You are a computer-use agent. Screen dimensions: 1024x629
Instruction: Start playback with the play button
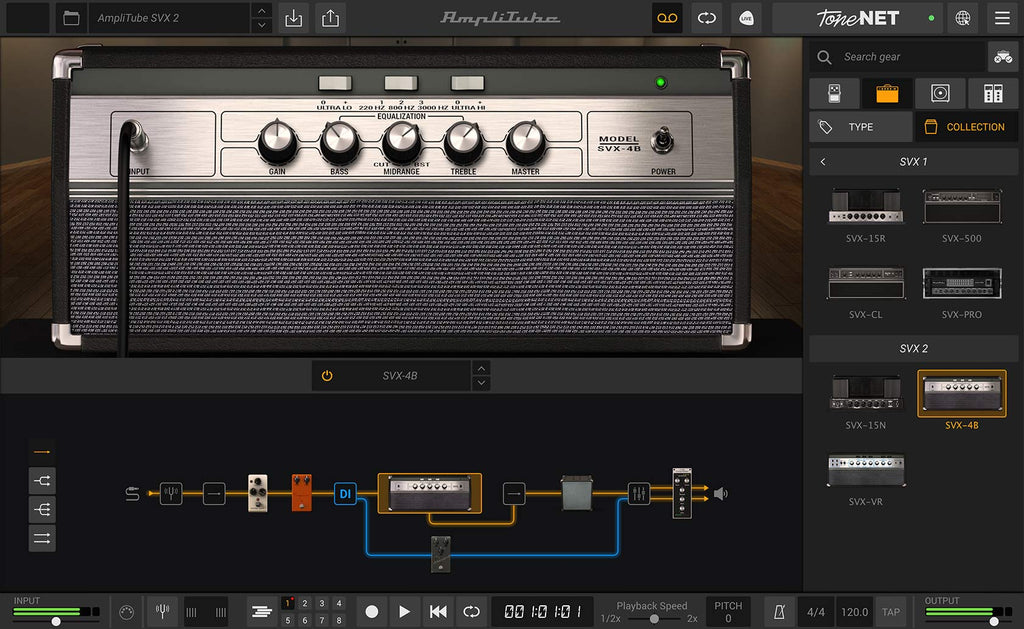click(x=404, y=612)
